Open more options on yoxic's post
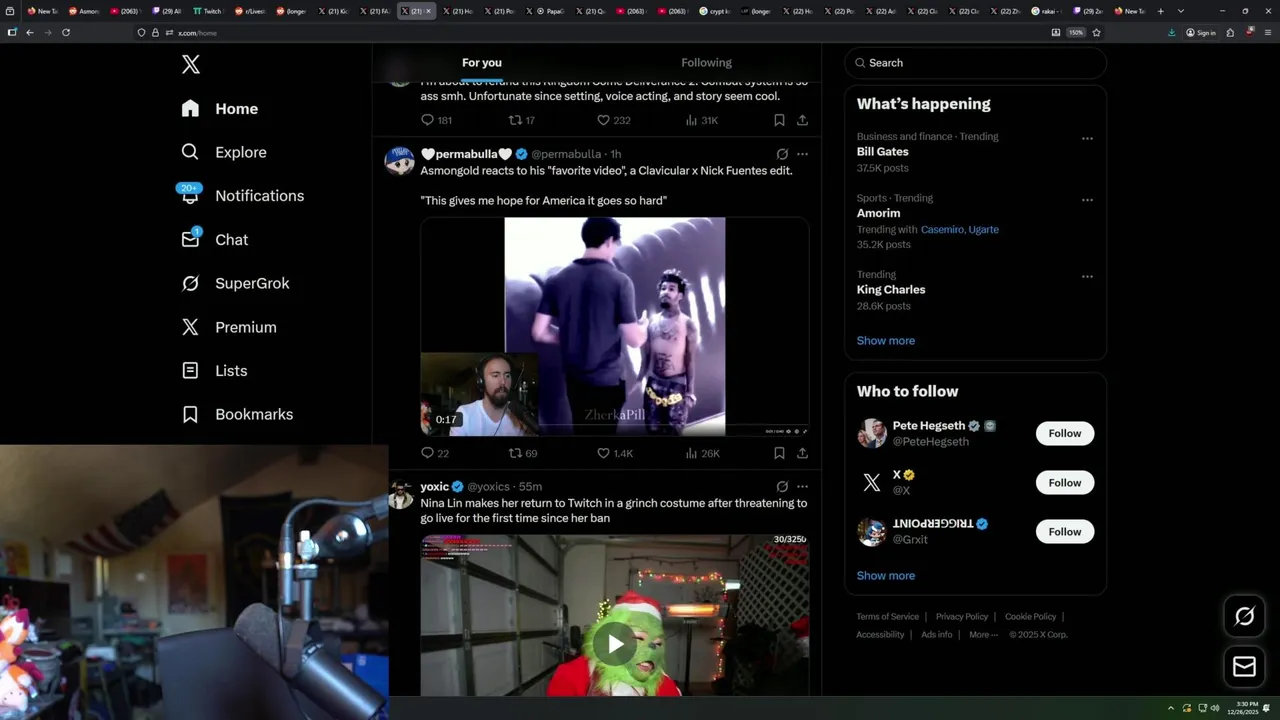 pos(802,487)
